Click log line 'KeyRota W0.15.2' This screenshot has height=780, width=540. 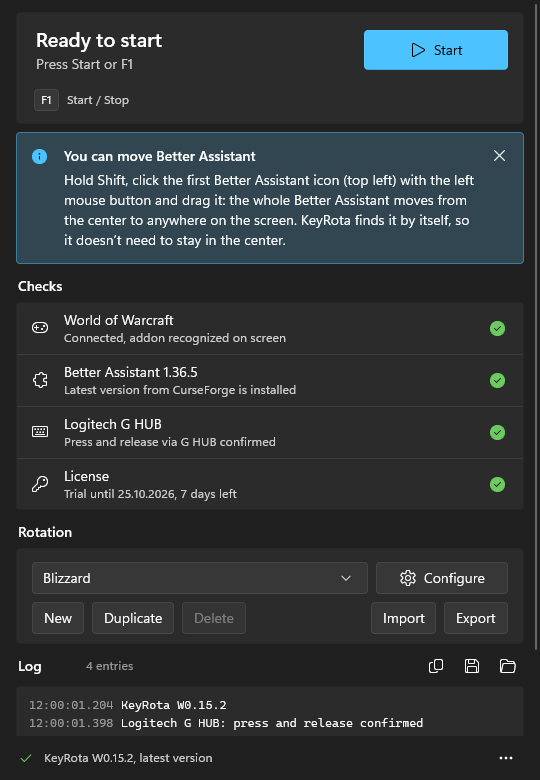(x=174, y=705)
